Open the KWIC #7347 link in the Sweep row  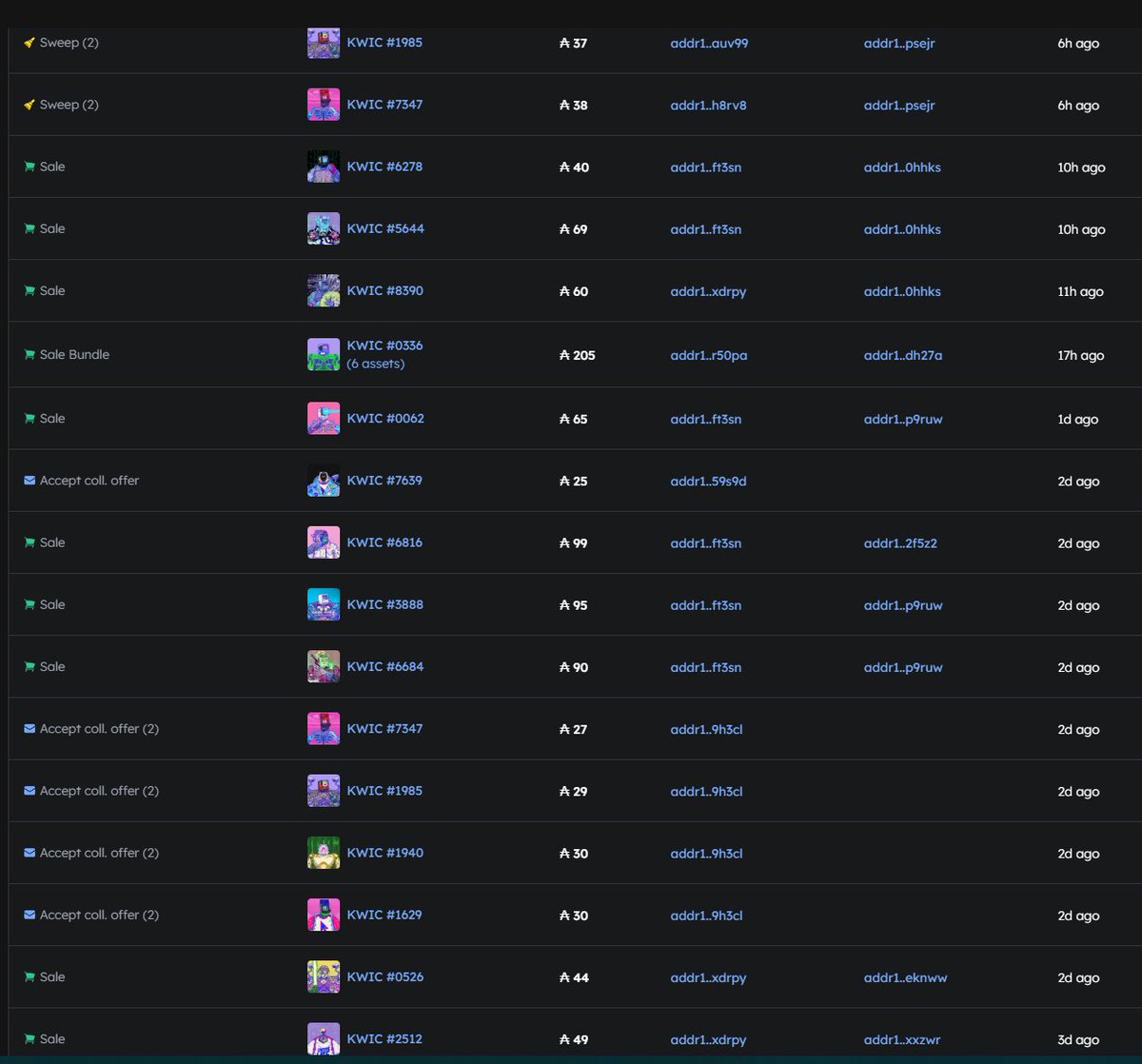coord(384,105)
